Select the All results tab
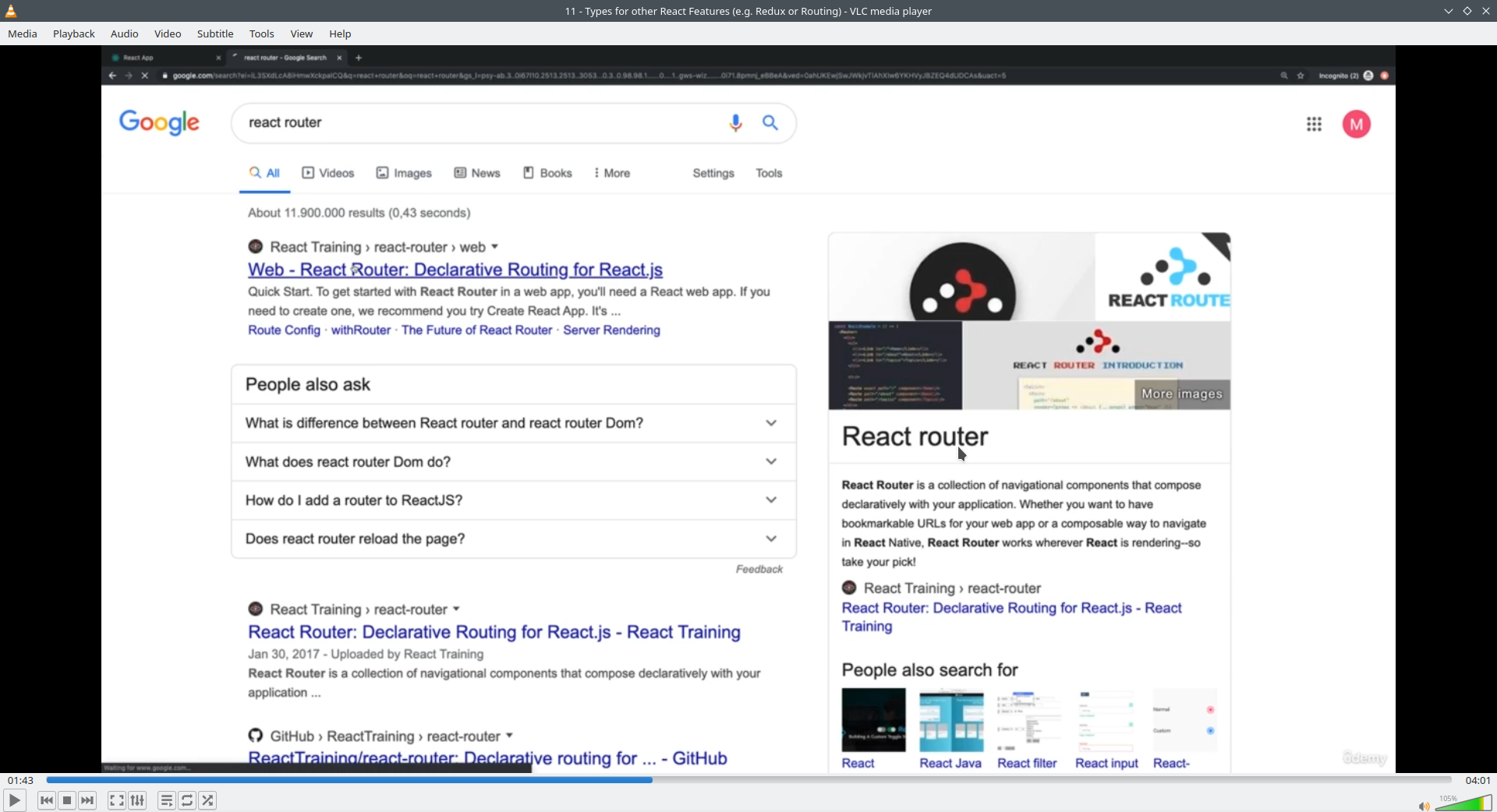 264,174
